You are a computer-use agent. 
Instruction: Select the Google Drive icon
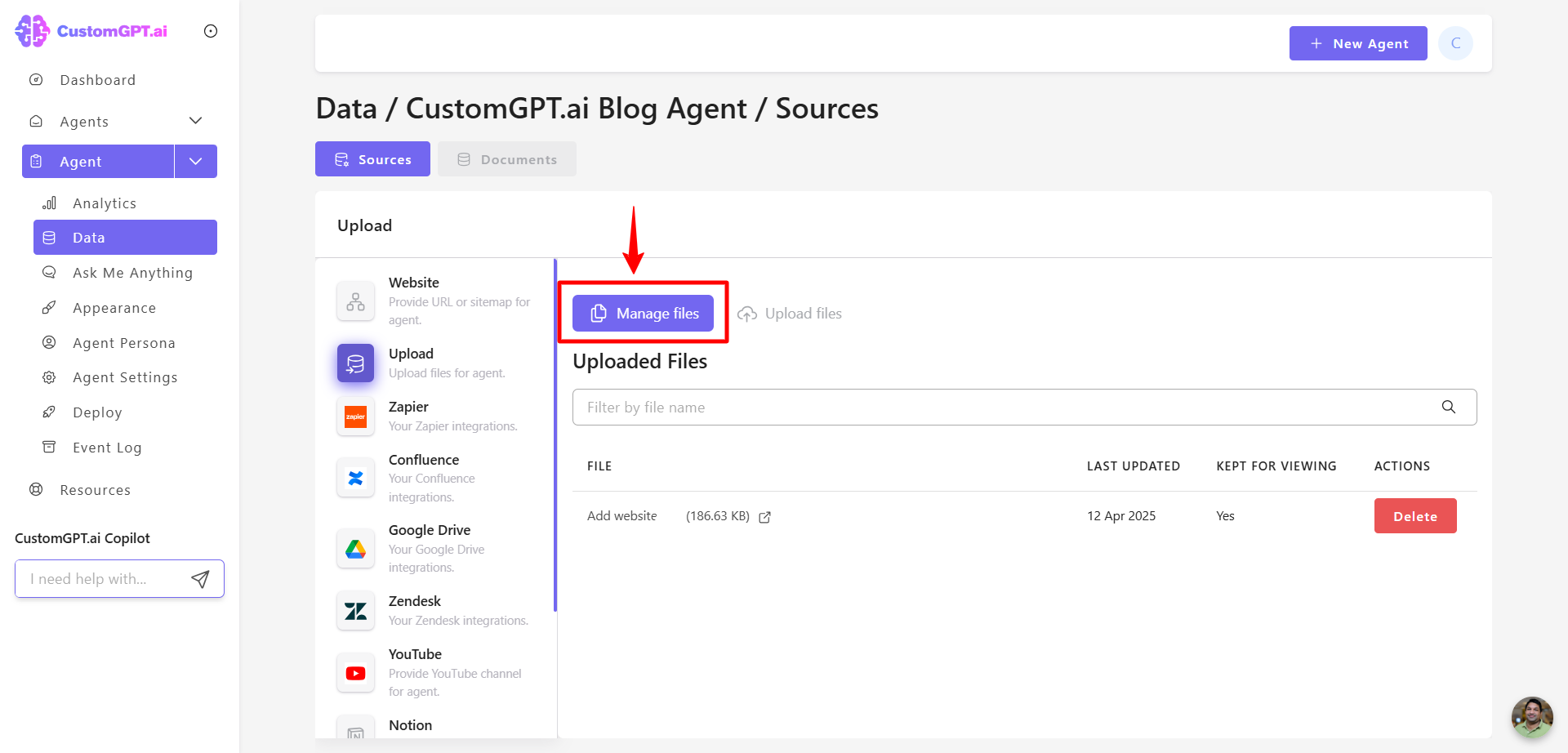(355, 549)
